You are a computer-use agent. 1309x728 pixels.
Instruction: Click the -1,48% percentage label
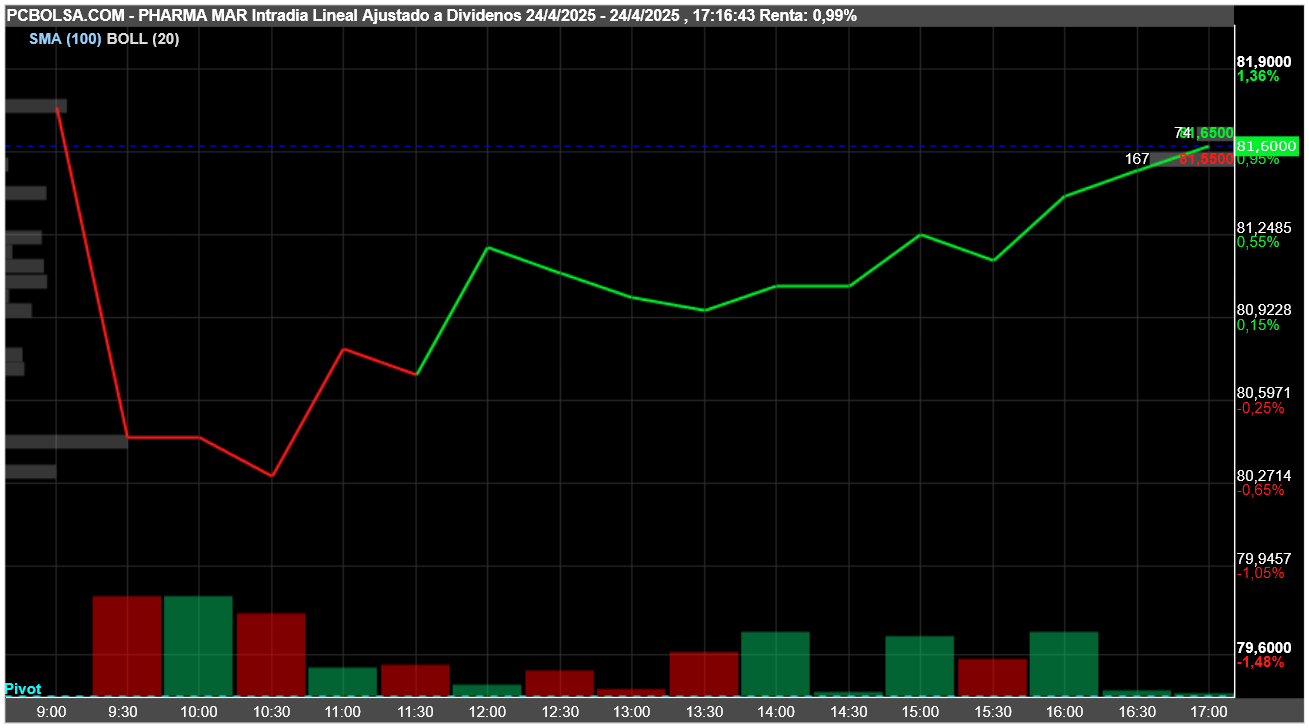(1260, 662)
